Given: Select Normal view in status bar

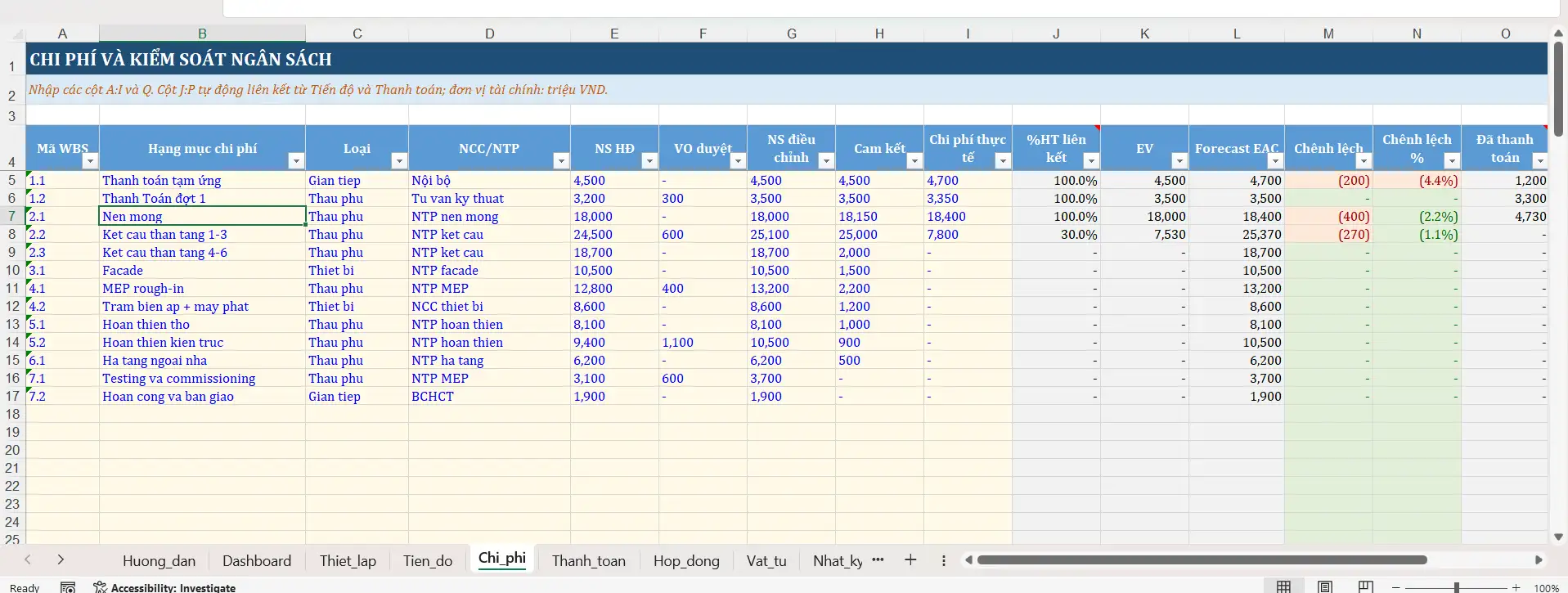Looking at the screenshot, I should 1284,586.
